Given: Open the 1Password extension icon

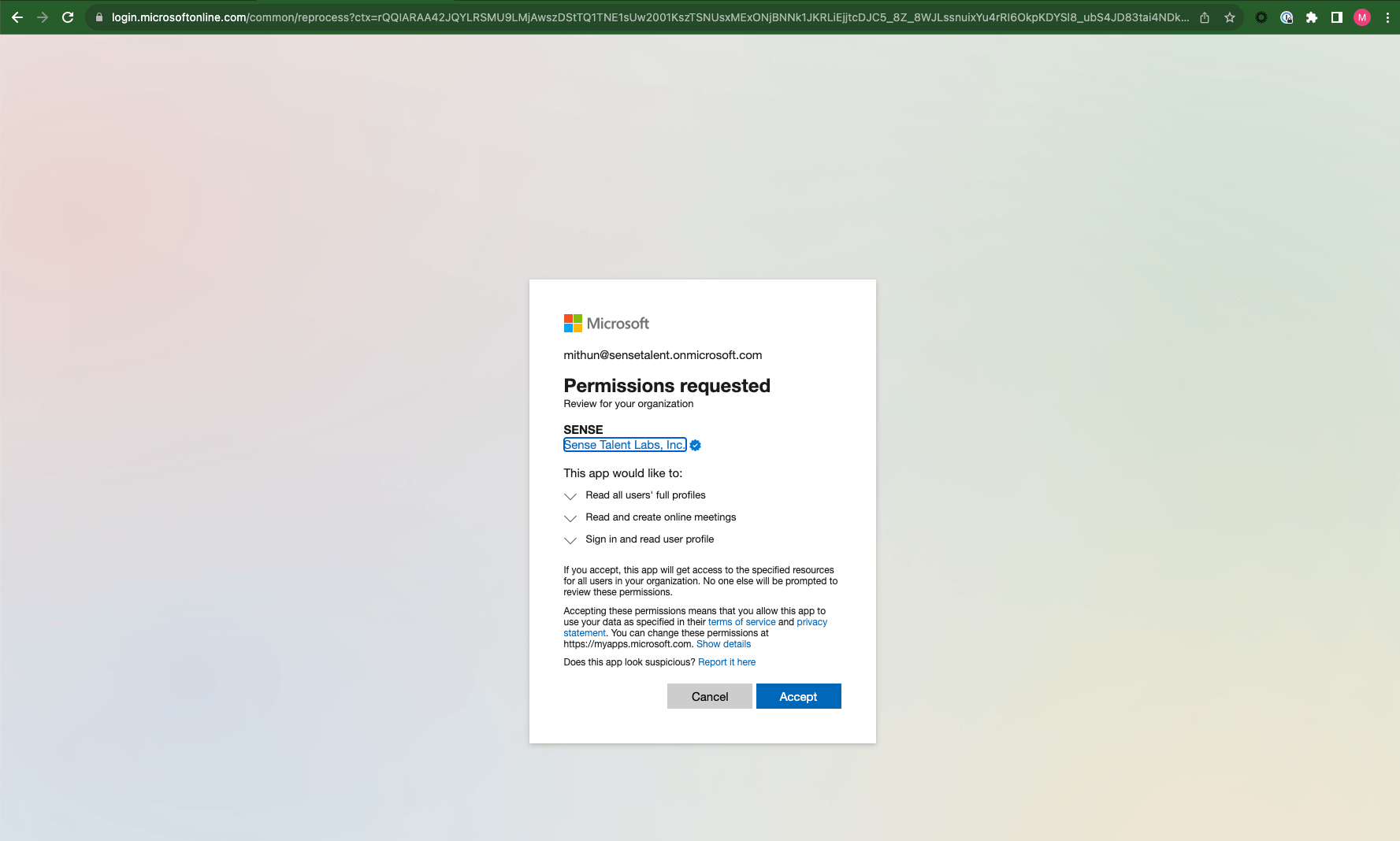Looking at the screenshot, I should coord(1287,17).
